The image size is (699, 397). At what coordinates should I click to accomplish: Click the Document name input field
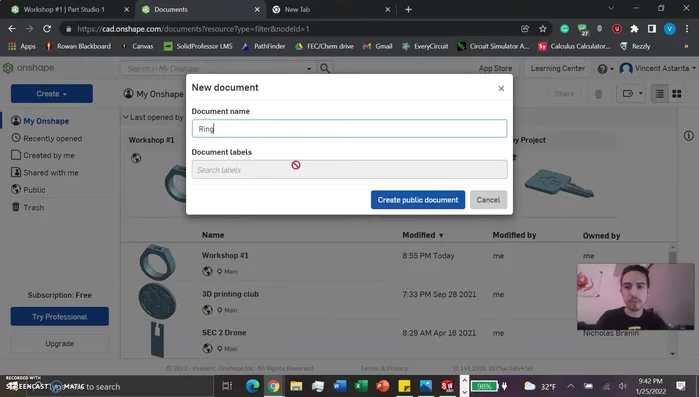pyautogui.click(x=350, y=128)
